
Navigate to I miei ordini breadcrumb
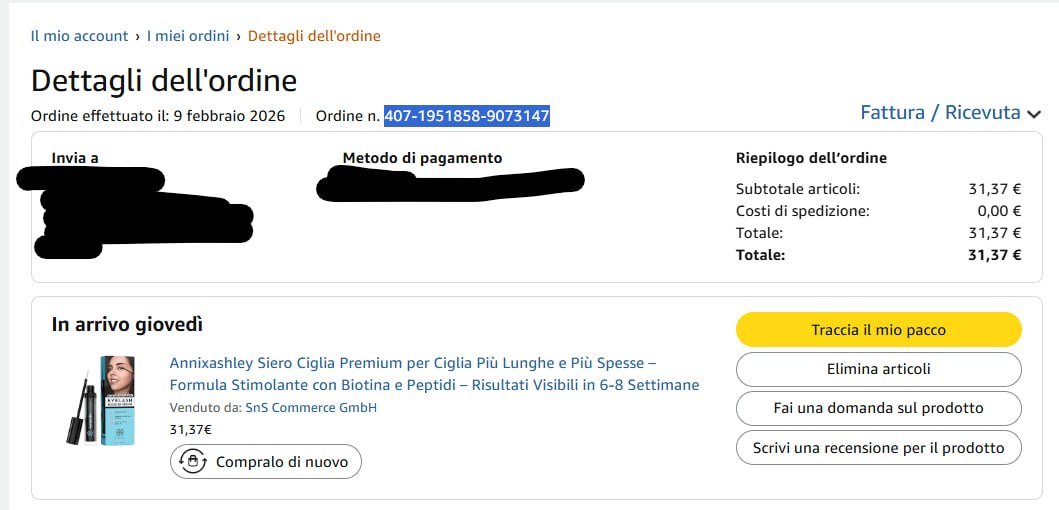click(x=188, y=36)
